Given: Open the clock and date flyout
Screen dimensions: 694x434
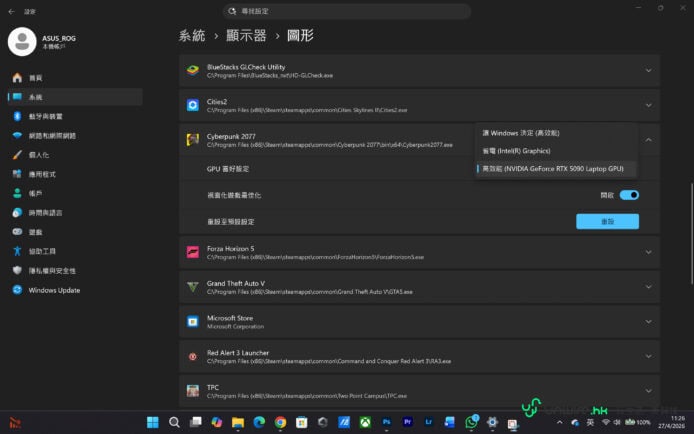Looking at the screenshot, I should click(x=671, y=422).
